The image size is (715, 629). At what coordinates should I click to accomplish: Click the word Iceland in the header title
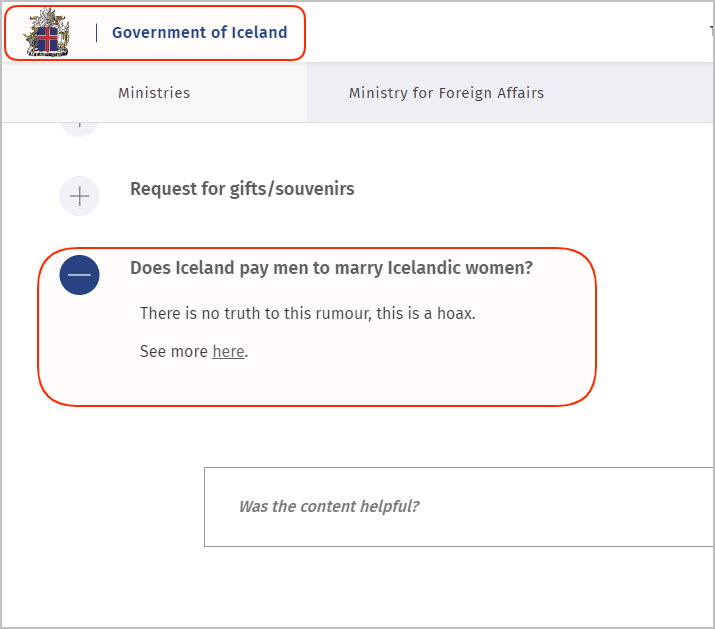259,32
